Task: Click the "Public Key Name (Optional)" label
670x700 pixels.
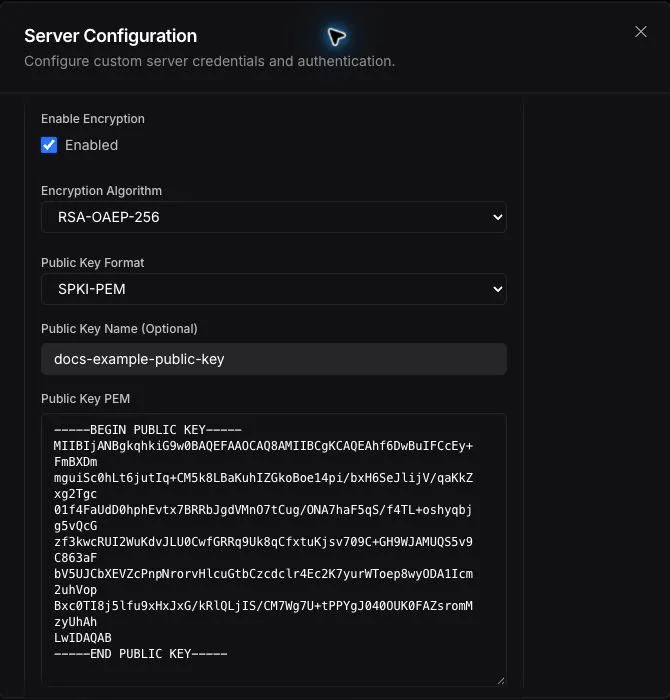Action: pos(119,329)
